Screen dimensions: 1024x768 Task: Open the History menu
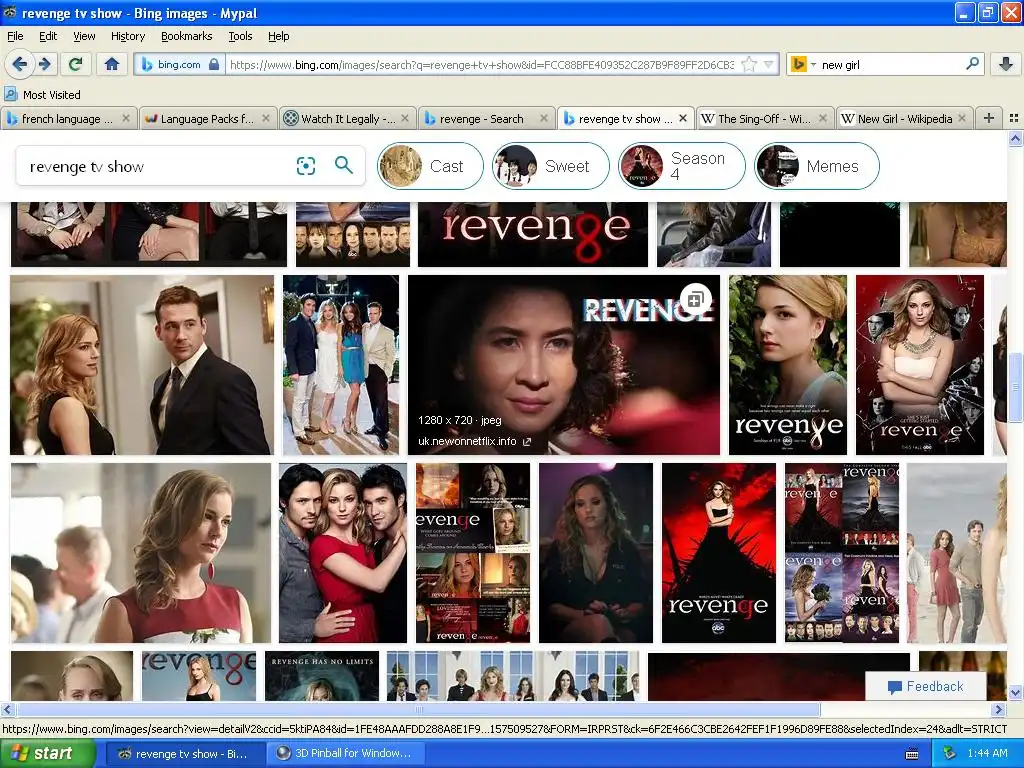tap(128, 36)
